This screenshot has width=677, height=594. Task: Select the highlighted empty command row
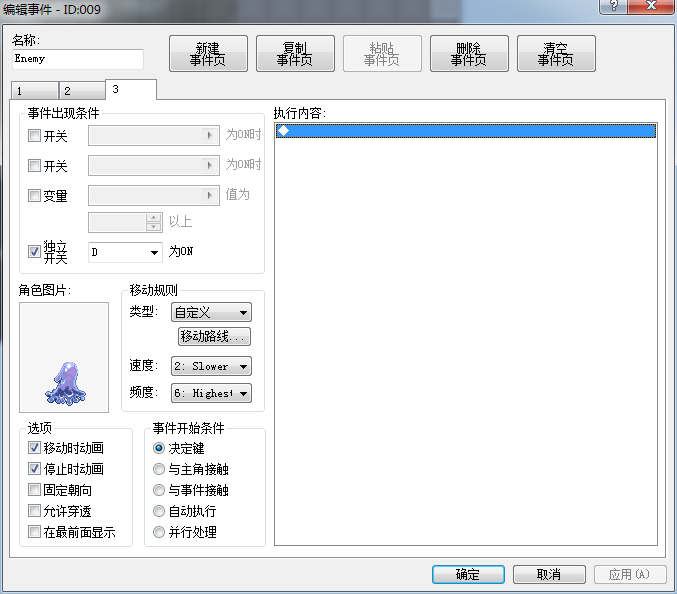point(466,131)
